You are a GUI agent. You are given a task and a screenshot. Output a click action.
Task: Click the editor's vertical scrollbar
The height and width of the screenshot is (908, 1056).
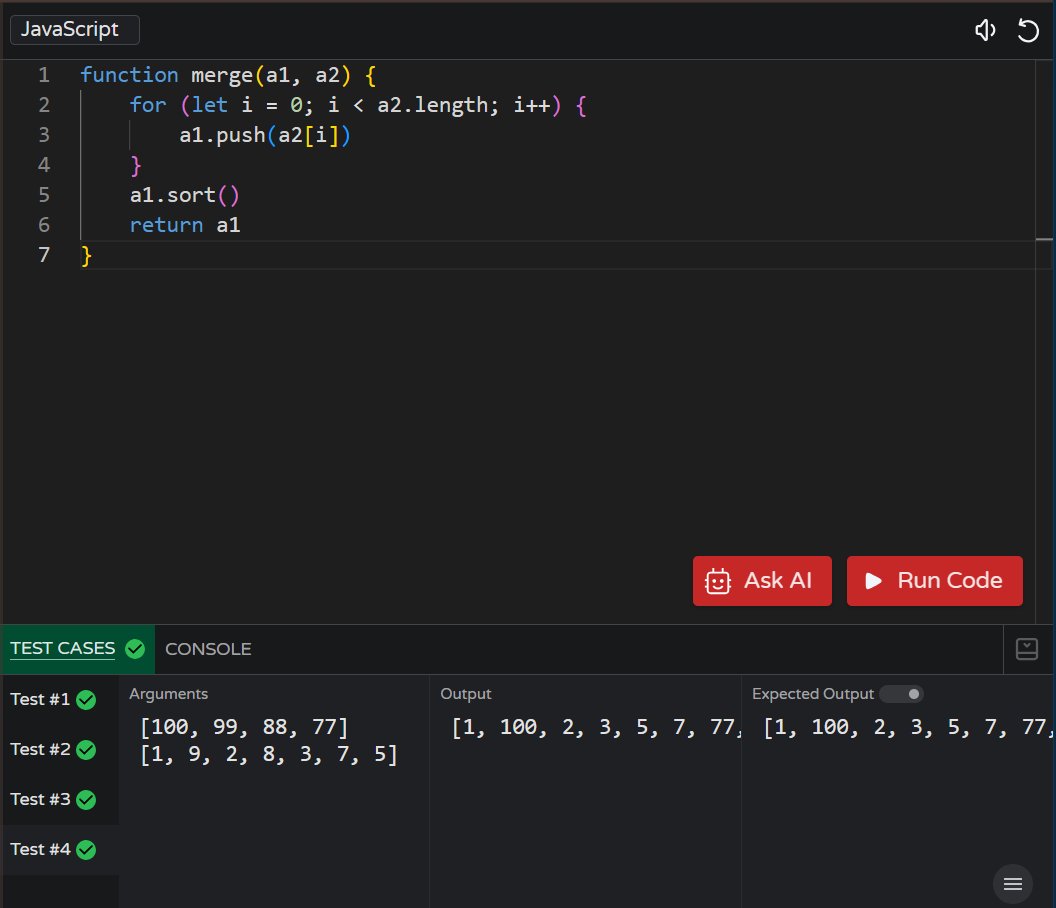point(1048,240)
